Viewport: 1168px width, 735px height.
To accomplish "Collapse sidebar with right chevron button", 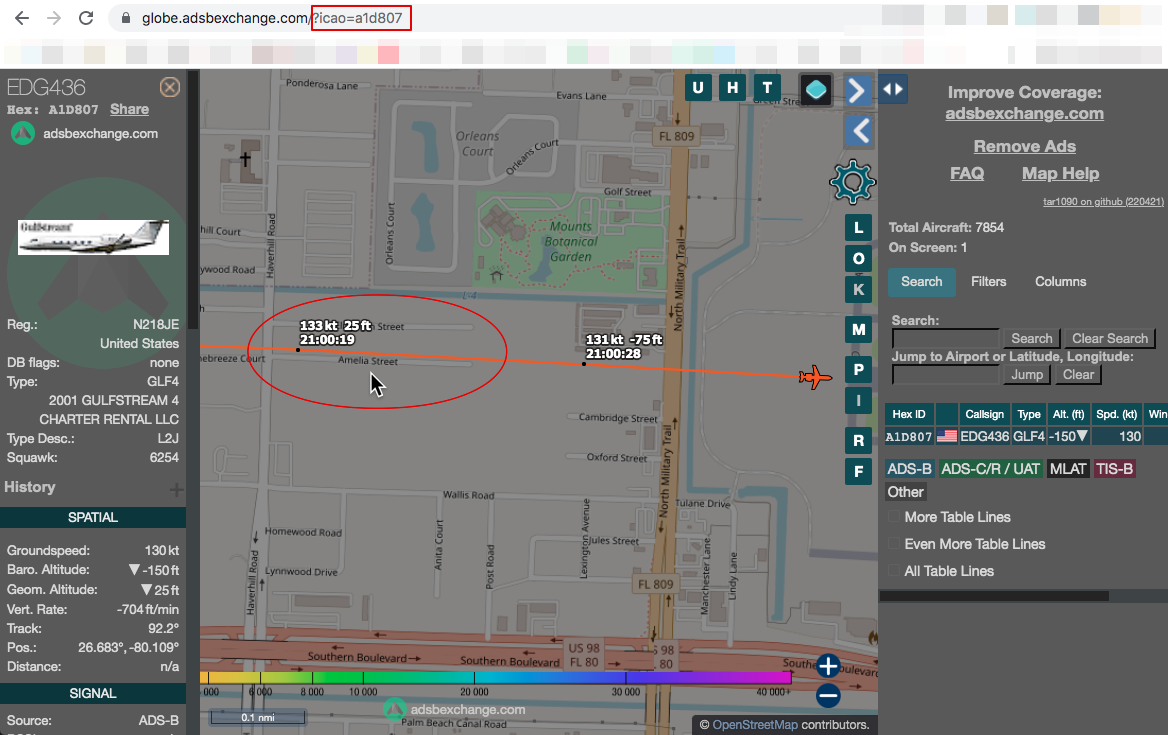I will coord(857,90).
